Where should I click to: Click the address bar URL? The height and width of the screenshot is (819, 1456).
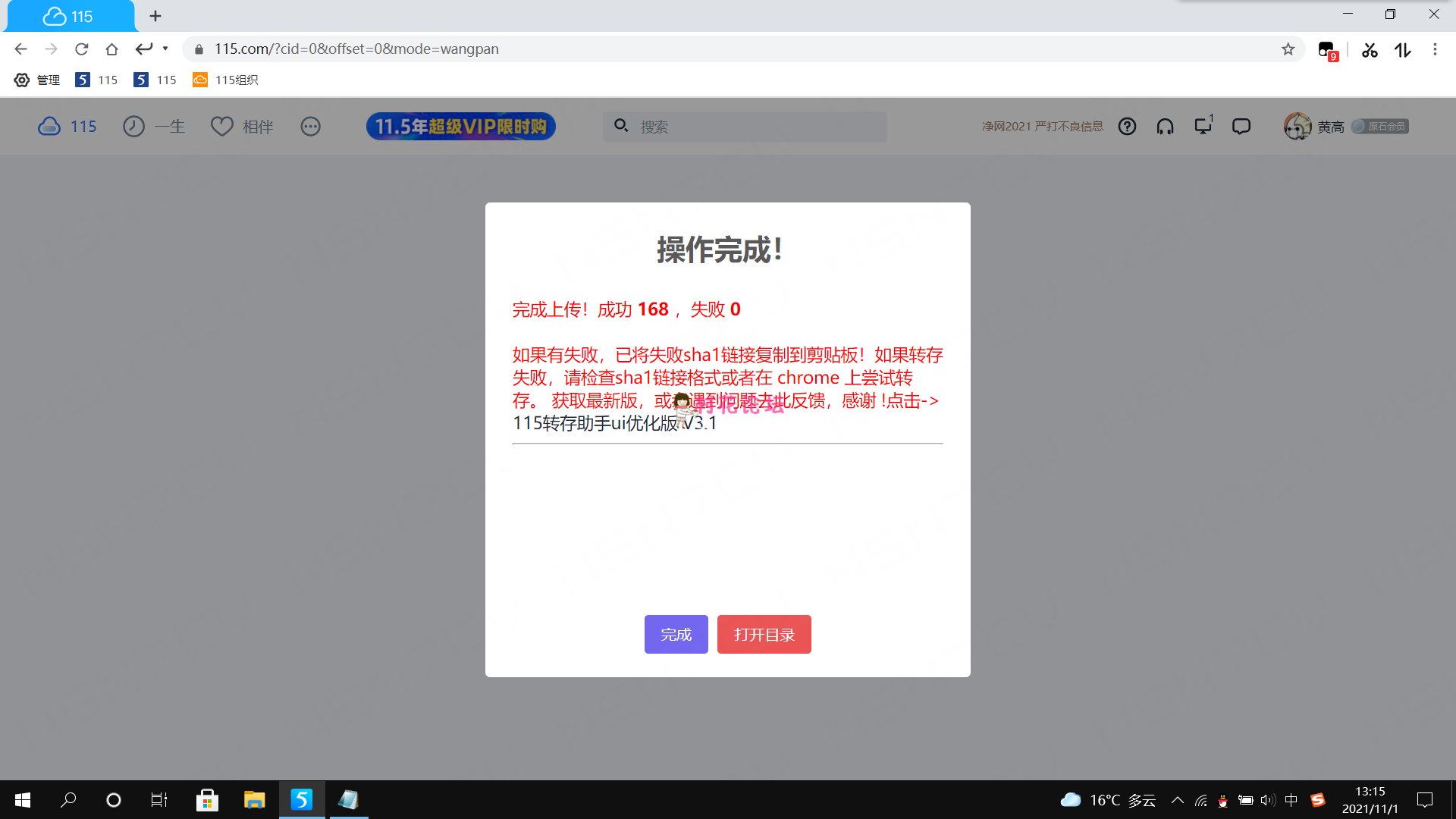pos(356,49)
